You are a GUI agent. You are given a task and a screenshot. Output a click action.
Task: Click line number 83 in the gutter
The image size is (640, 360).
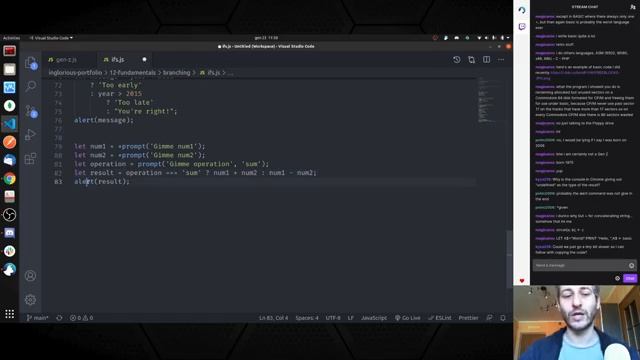(x=58, y=182)
